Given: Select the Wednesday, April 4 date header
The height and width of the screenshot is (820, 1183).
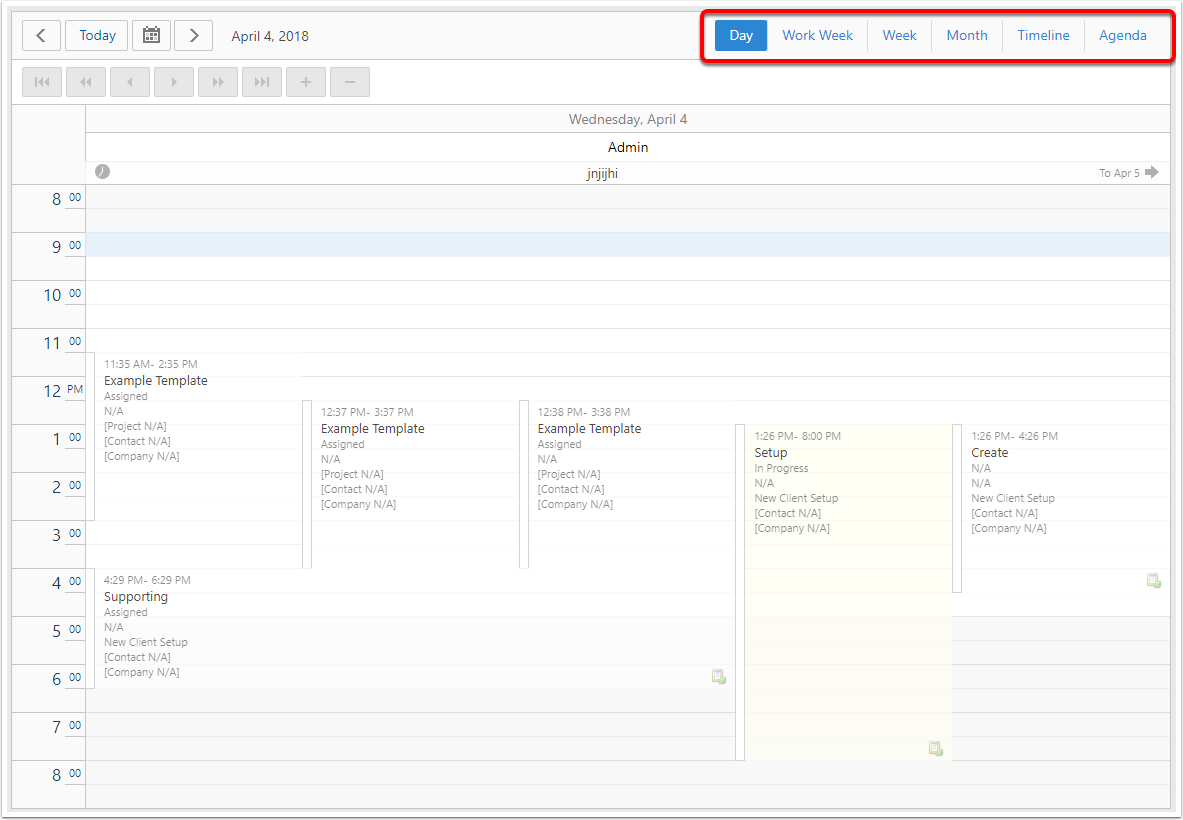Looking at the screenshot, I should (628, 119).
